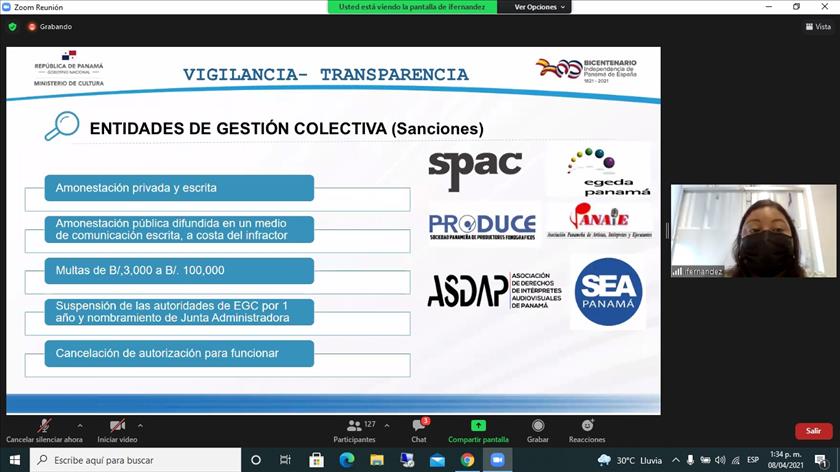This screenshot has width=840, height=472.
Task: Click the Zoom Reunión title bar icon
Action: point(6,7)
